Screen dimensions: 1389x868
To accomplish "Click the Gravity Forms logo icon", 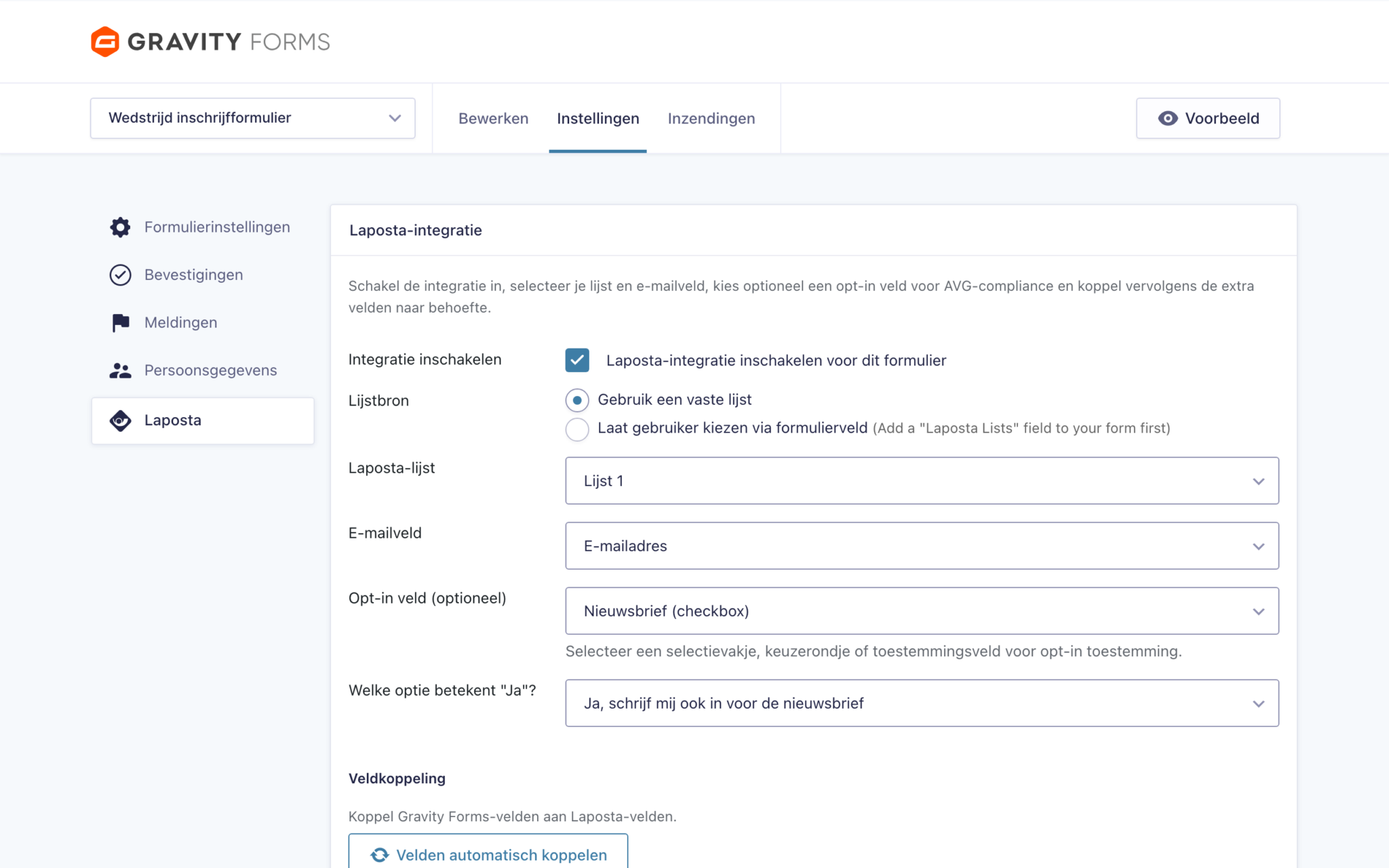I will pyautogui.click(x=105, y=41).
